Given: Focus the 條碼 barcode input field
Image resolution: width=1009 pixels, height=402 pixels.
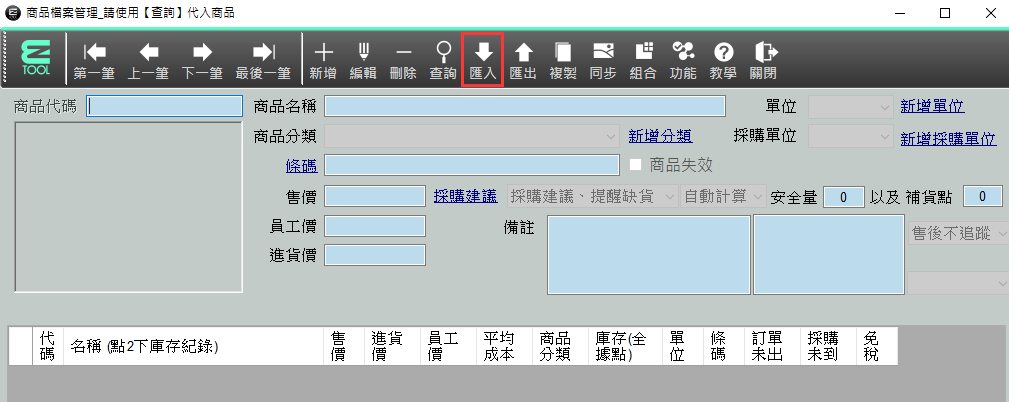Looking at the screenshot, I should point(472,165).
